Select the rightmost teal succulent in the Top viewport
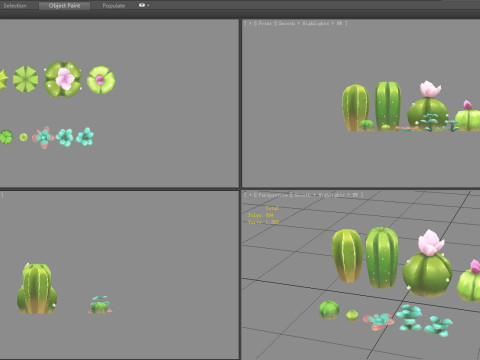This screenshot has width=480, height=360. click(x=85, y=137)
